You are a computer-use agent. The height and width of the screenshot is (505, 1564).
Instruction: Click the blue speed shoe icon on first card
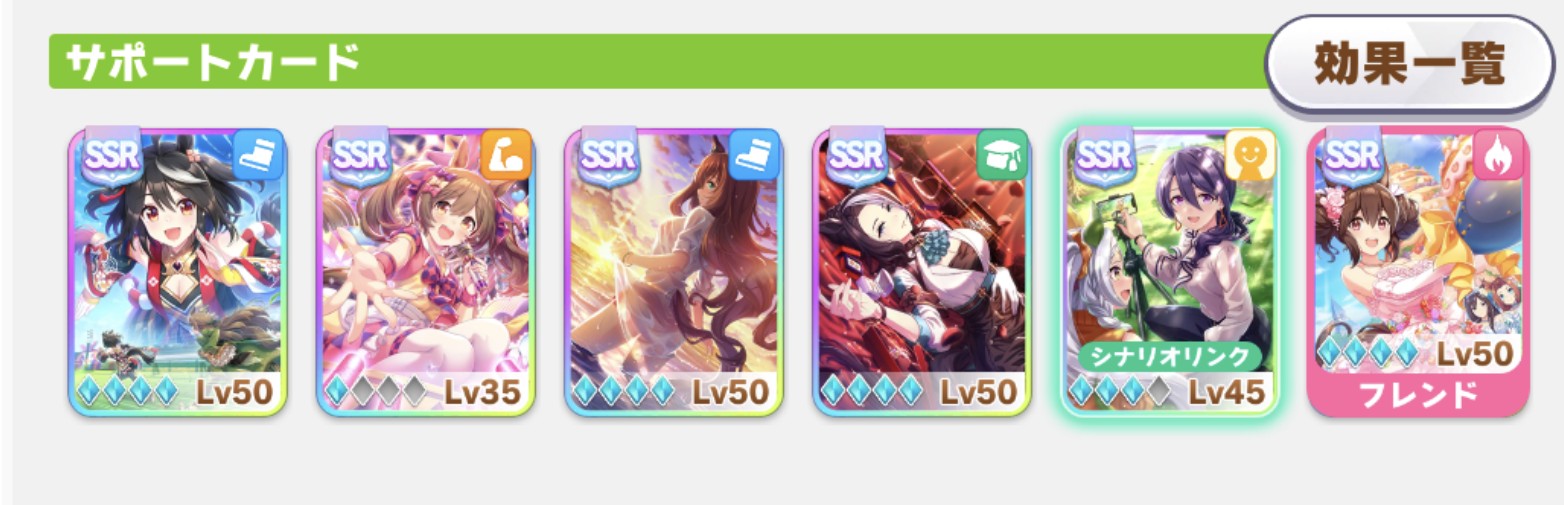tap(258, 155)
